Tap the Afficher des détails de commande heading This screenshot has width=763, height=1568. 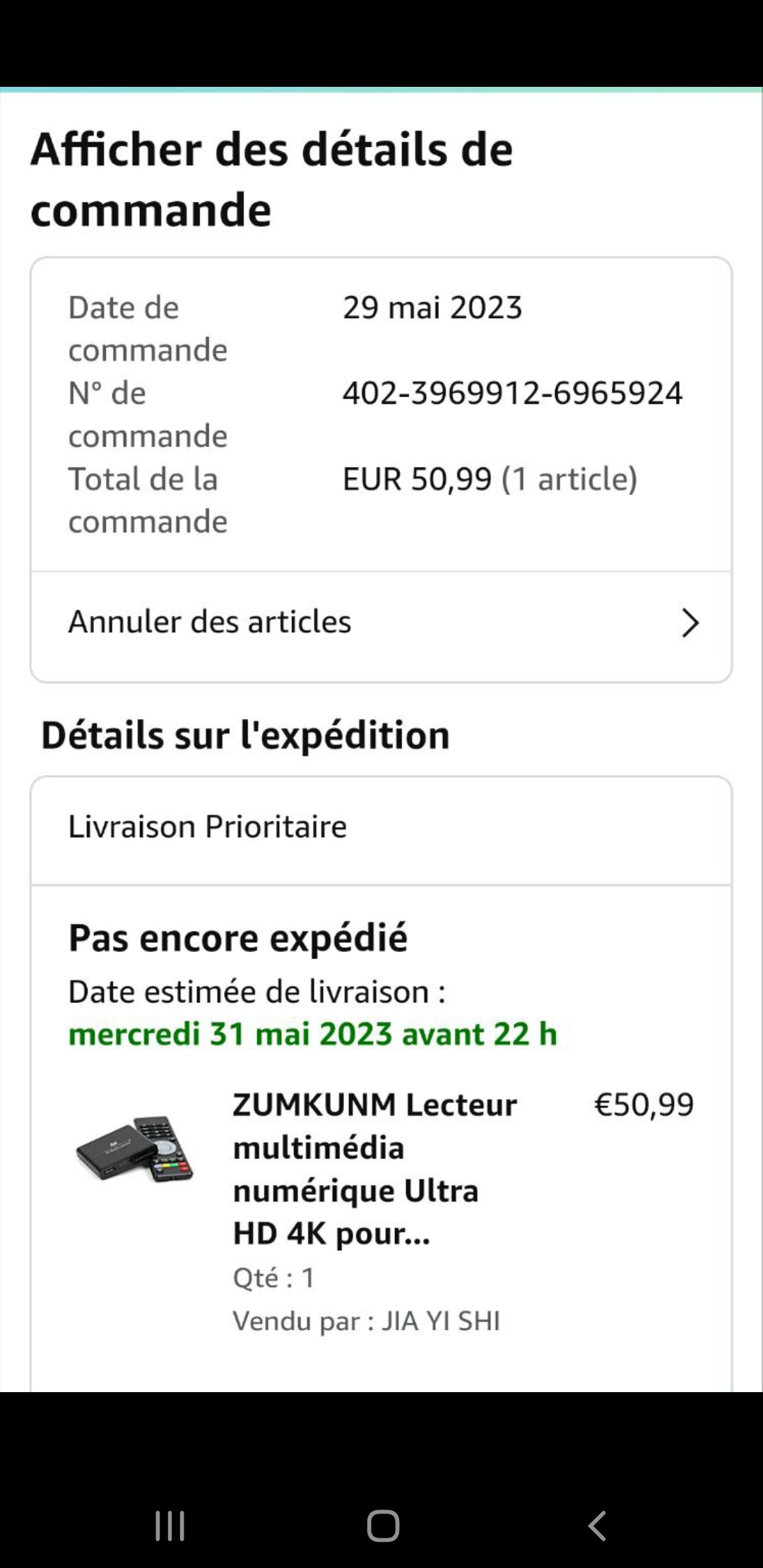click(272, 179)
